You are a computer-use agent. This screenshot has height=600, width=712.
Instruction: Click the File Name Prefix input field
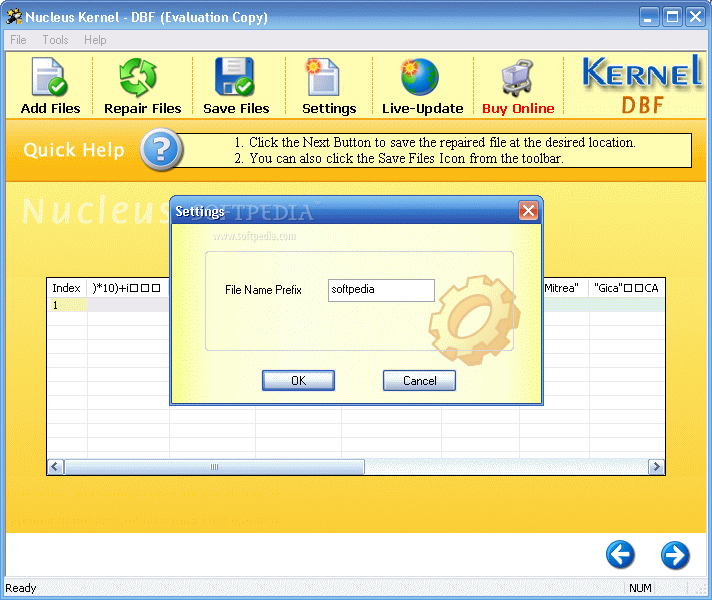pyautogui.click(x=381, y=290)
